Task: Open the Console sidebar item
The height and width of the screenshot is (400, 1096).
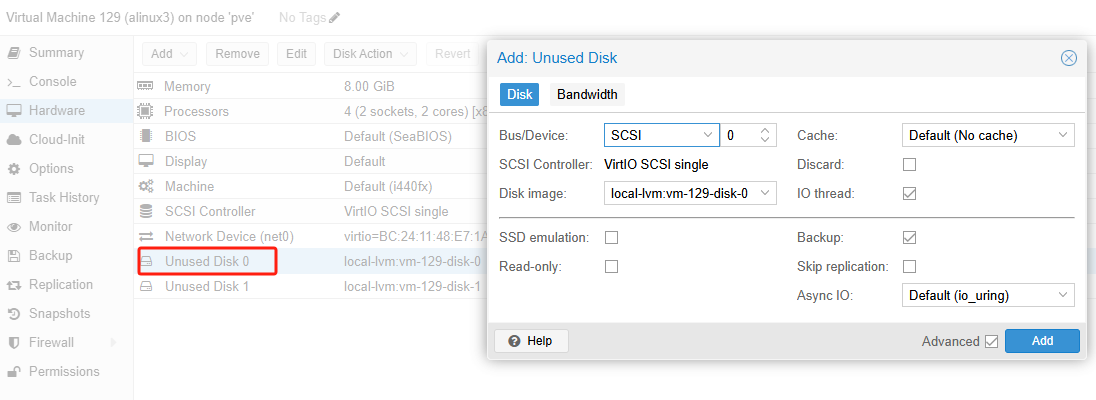Action: click(52, 82)
